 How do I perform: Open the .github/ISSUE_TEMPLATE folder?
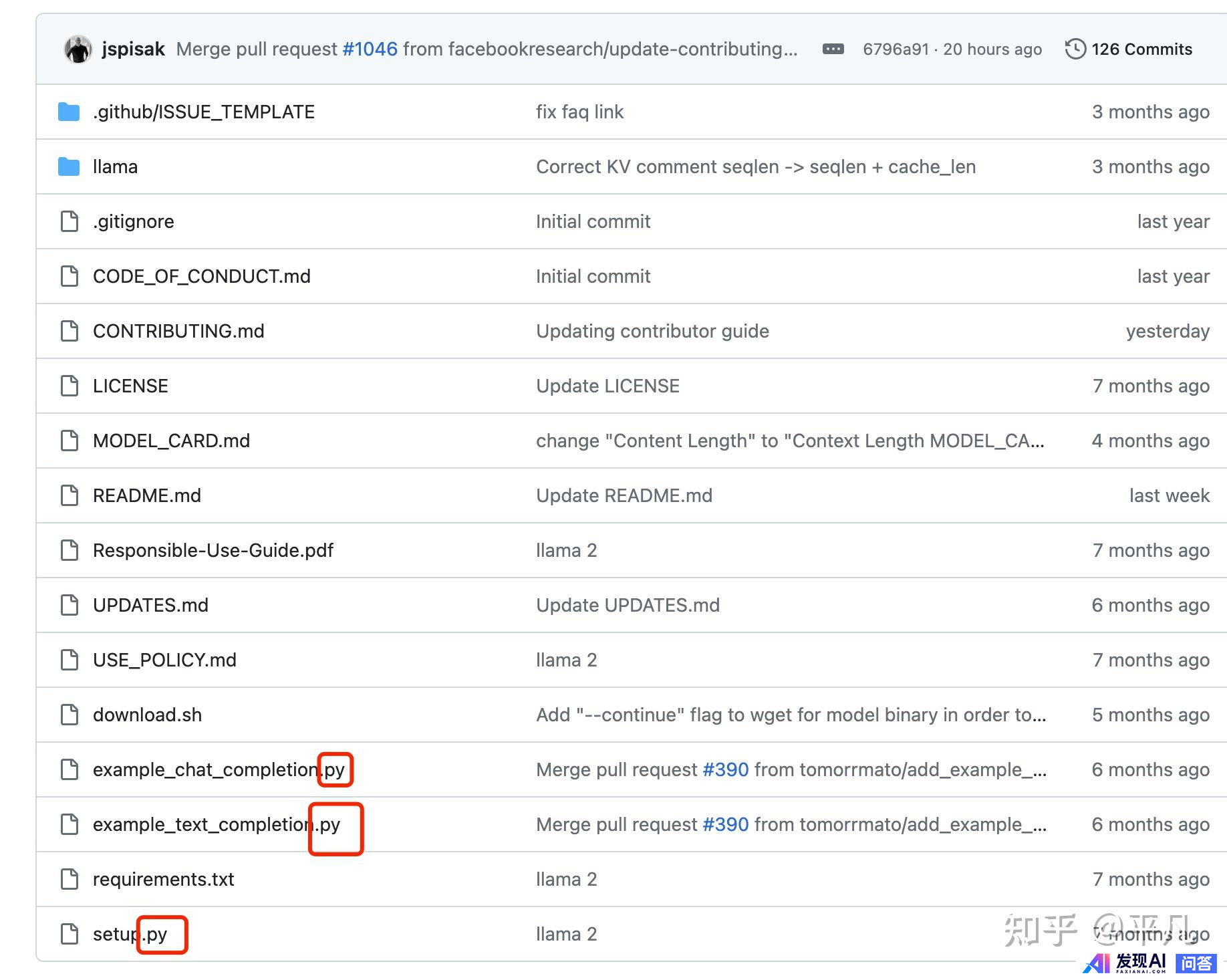204,112
